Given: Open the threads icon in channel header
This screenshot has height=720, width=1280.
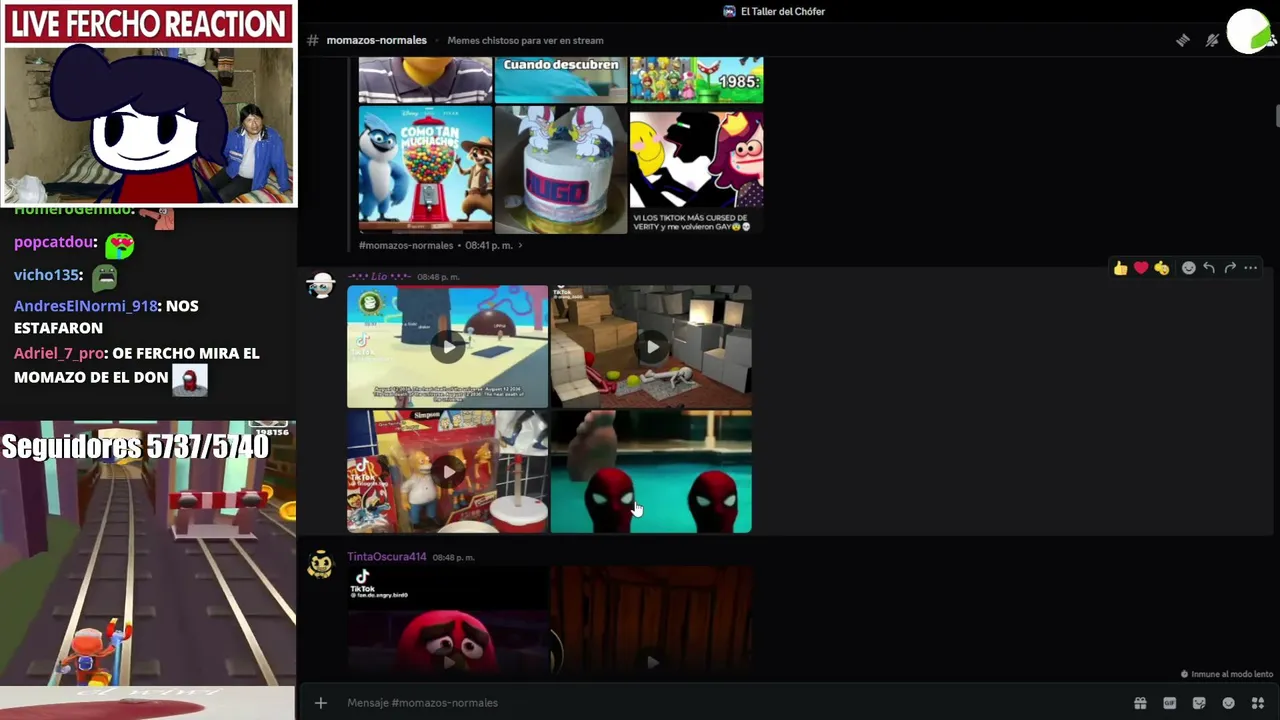Looking at the screenshot, I should click(x=1183, y=40).
